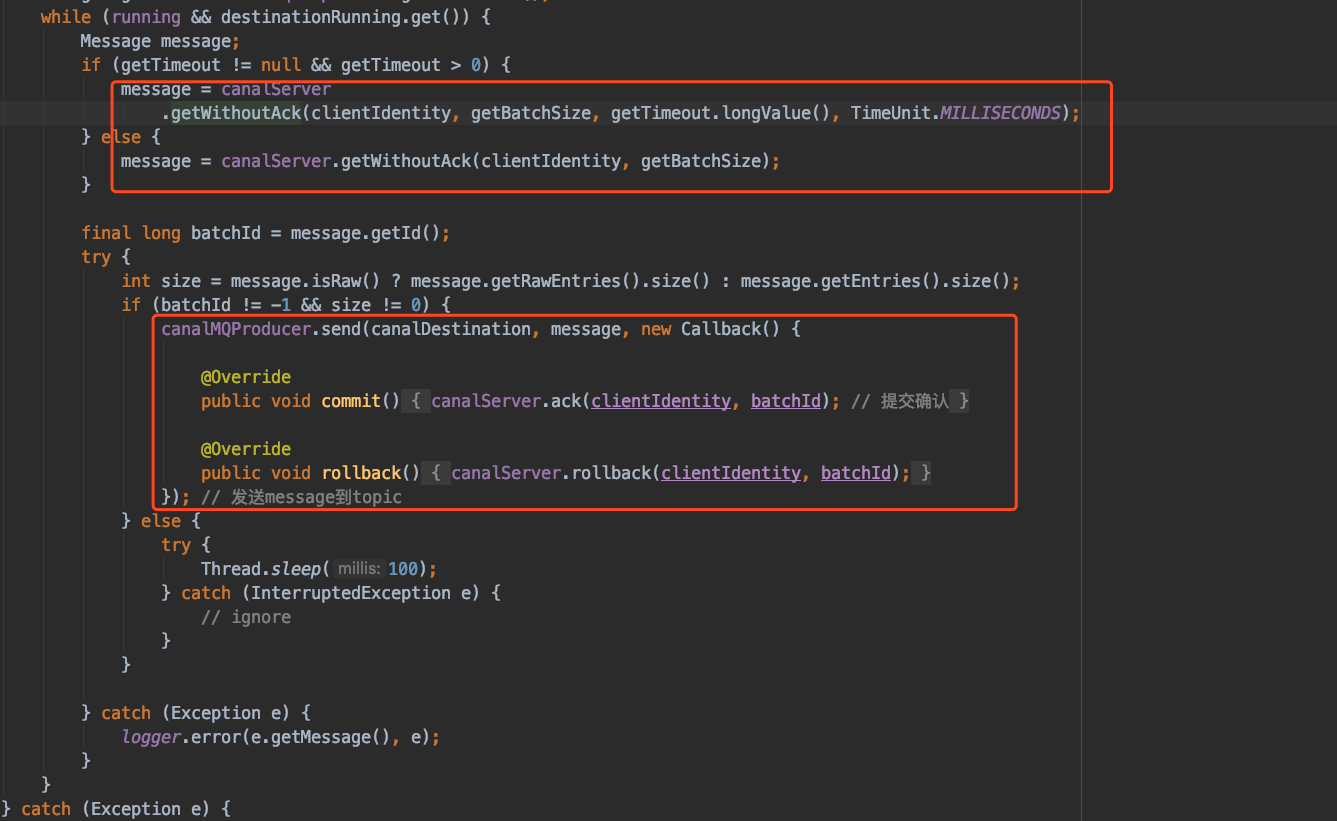Click 'final' keyword before long batchId
Image resolution: width=1337 pixels, height=821 pixels.
click(106, 233)
